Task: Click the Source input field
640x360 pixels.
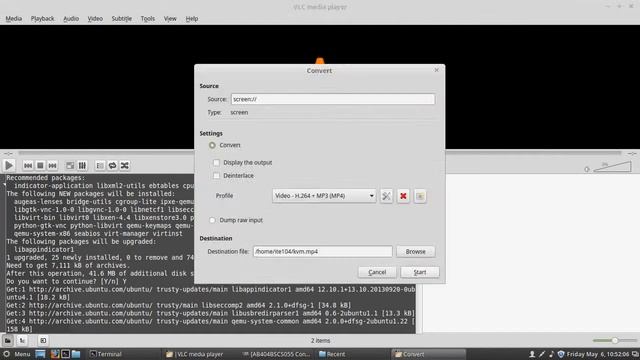Action: (333, 99)
